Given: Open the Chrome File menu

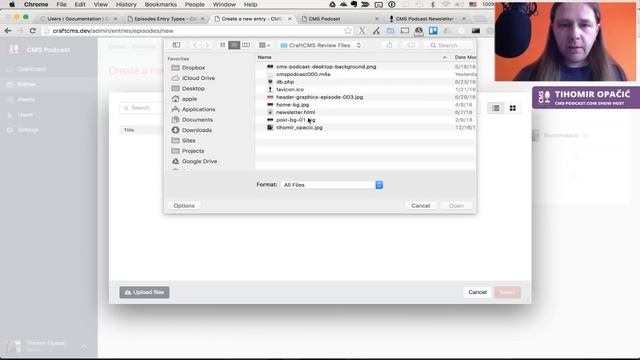Looking at the screenshot, I should 61,4.
